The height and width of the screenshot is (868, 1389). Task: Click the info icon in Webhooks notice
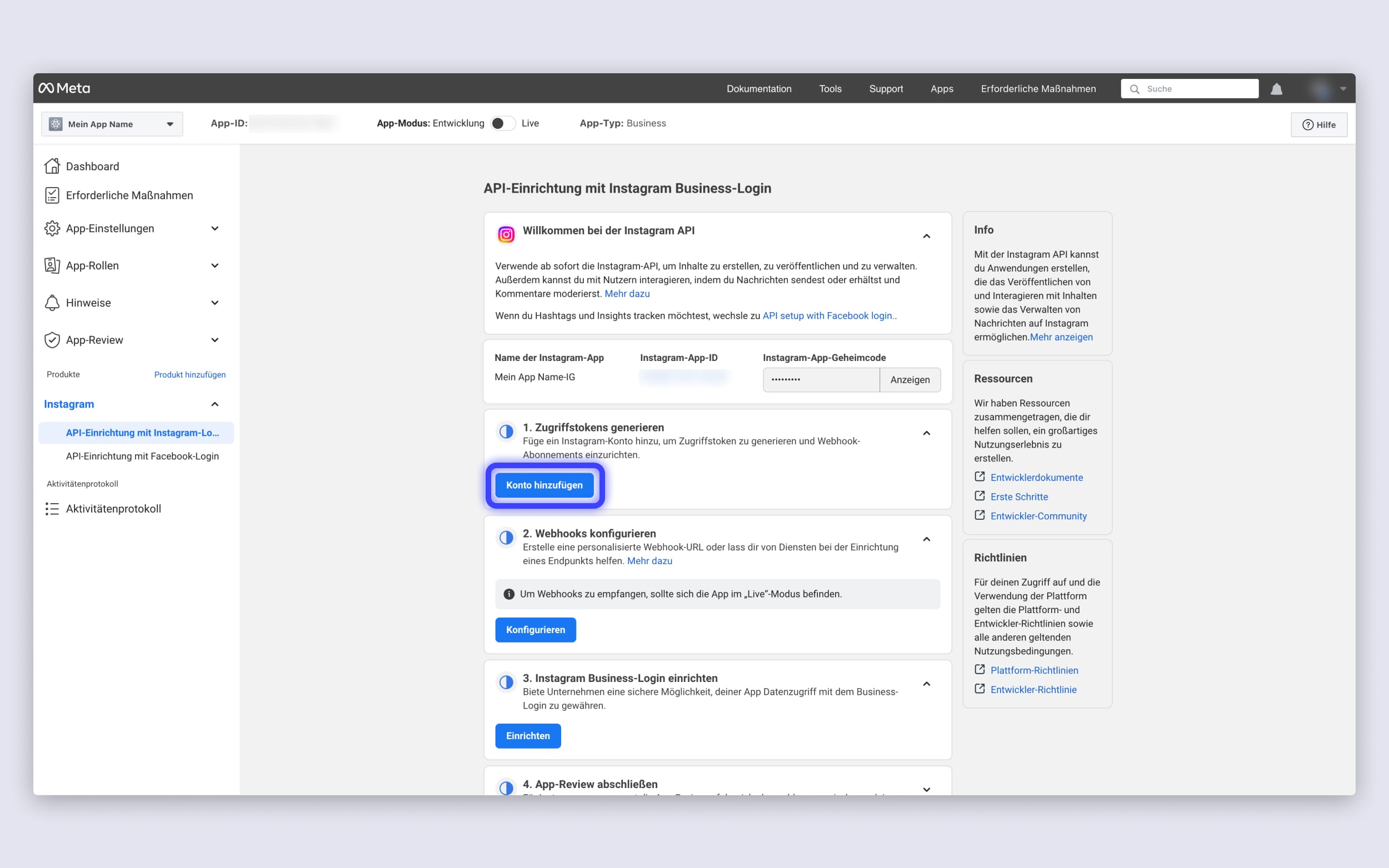(509, 594)
